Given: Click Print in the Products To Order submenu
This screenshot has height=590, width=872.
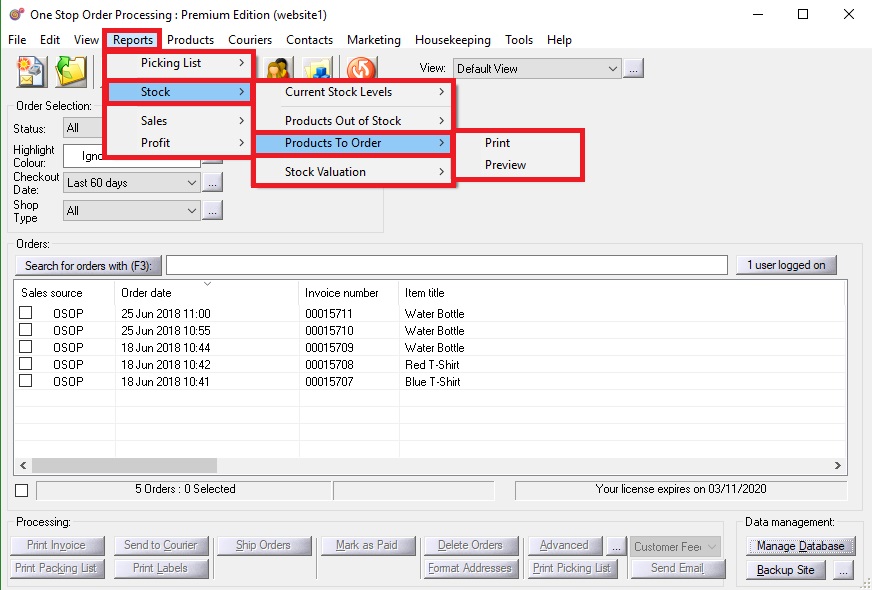Looking at the screenshot, I should pos(519,143).
